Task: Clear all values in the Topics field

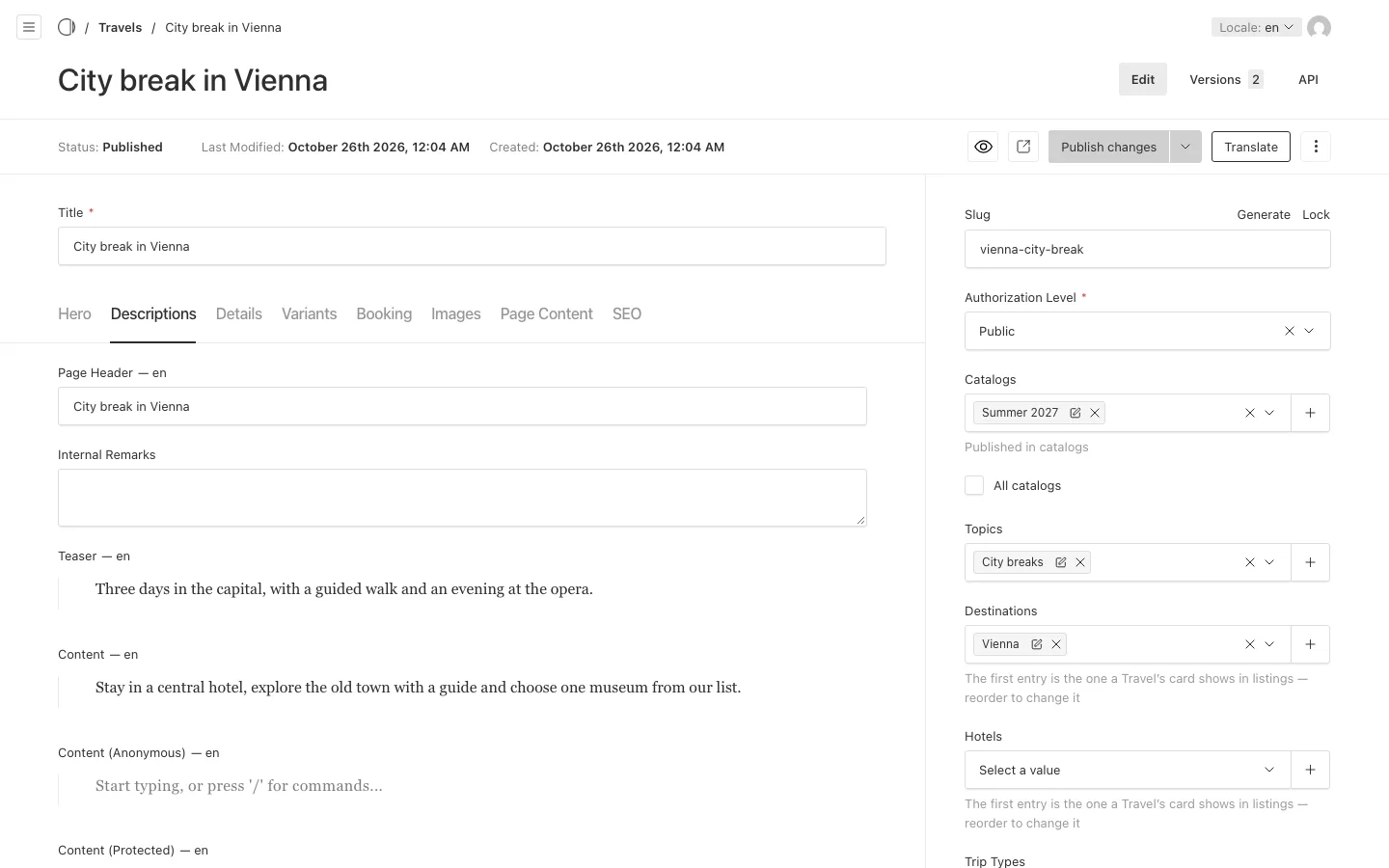Action: (x=1250, y=562)
